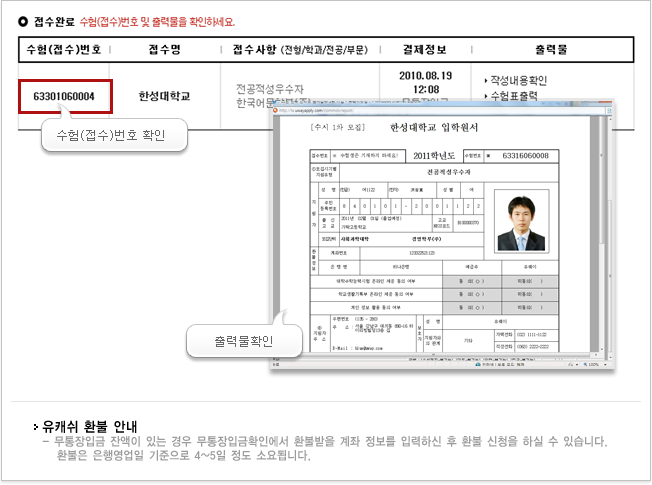The width and height of the screenshot is (652, 485).
Task: Click the popup address bar site icon
Action: point(275,111)
